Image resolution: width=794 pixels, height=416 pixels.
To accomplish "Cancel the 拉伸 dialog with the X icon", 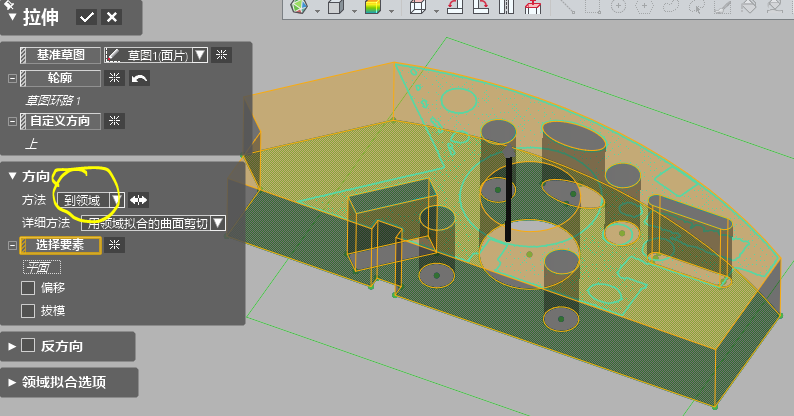I will [111, 17].
